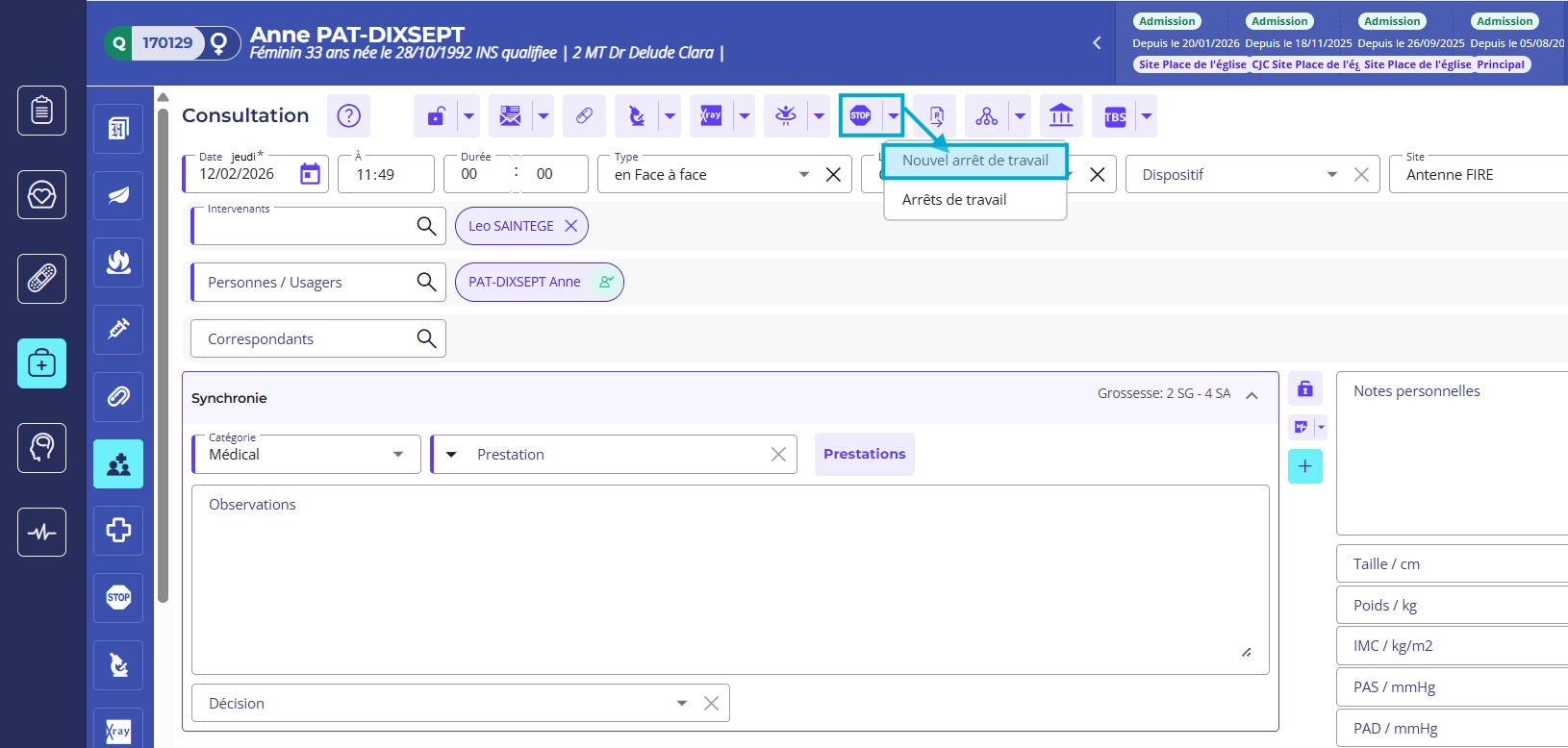Open the Catégorie Médical dropdown
The height and width of the screenshot is (748, 1568).
pyautogui.click(x=397, y=455)
